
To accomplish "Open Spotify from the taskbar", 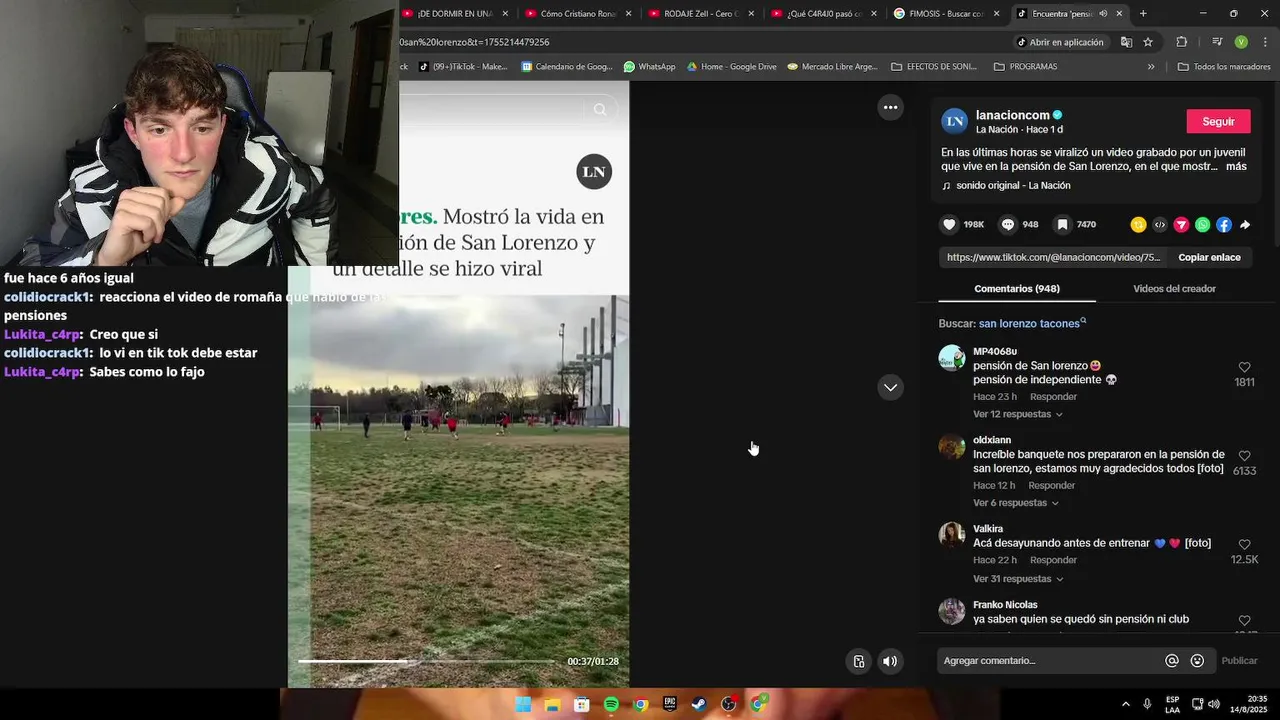I will [611, 705].
